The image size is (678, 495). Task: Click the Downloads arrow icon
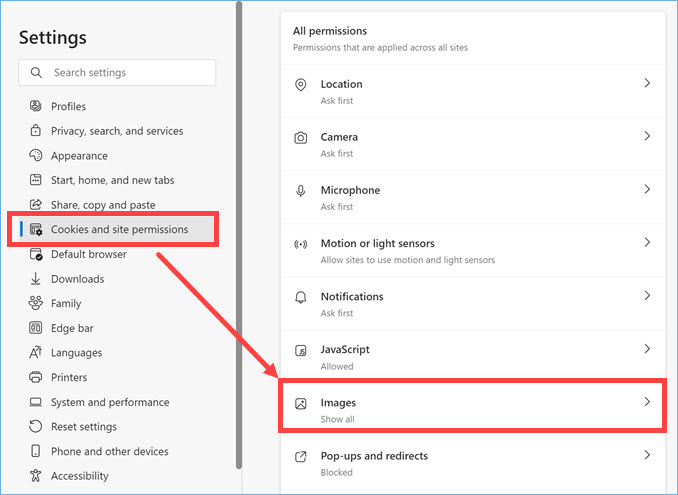(x=36, y=279)
